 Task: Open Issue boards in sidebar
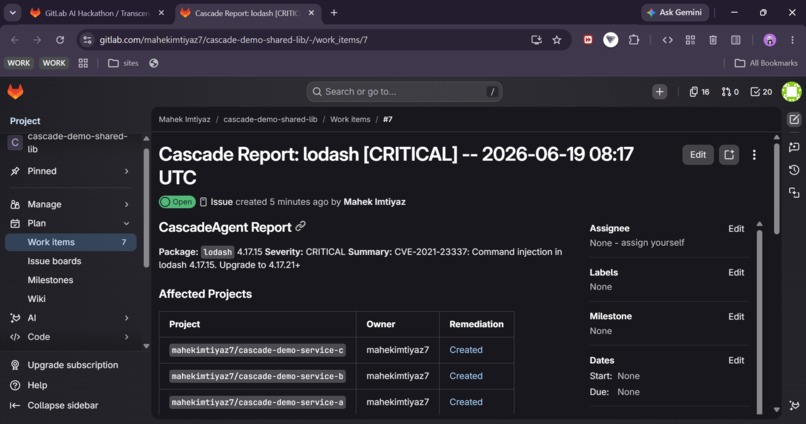click(x=54, y=261)
